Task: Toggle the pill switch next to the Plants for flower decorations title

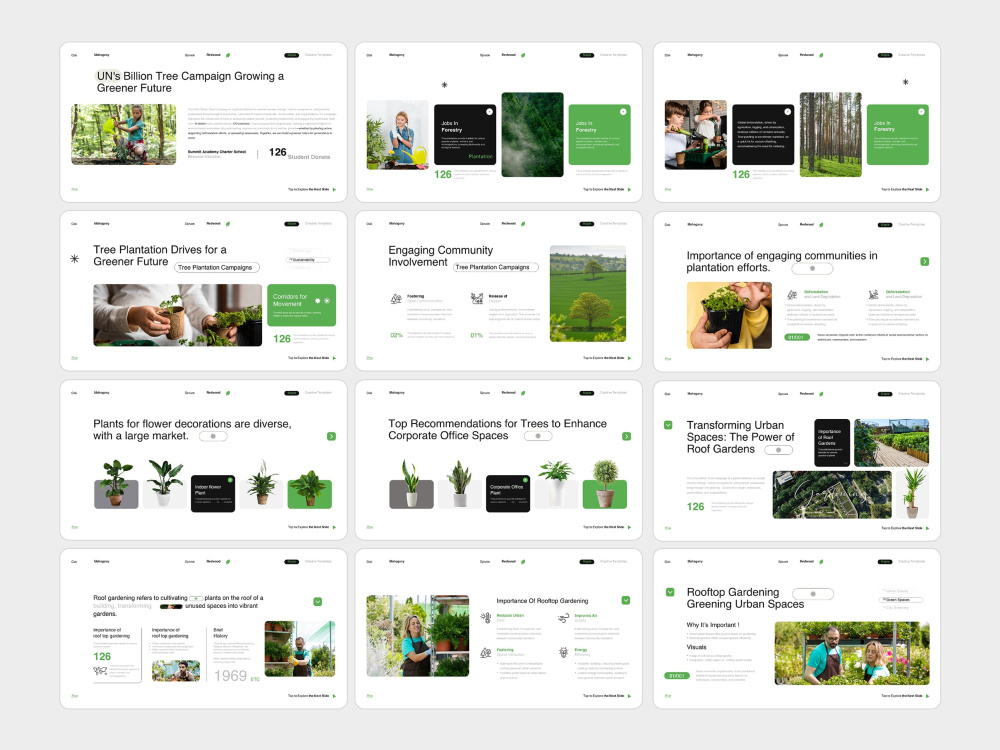Action: (x=213, y=436)
